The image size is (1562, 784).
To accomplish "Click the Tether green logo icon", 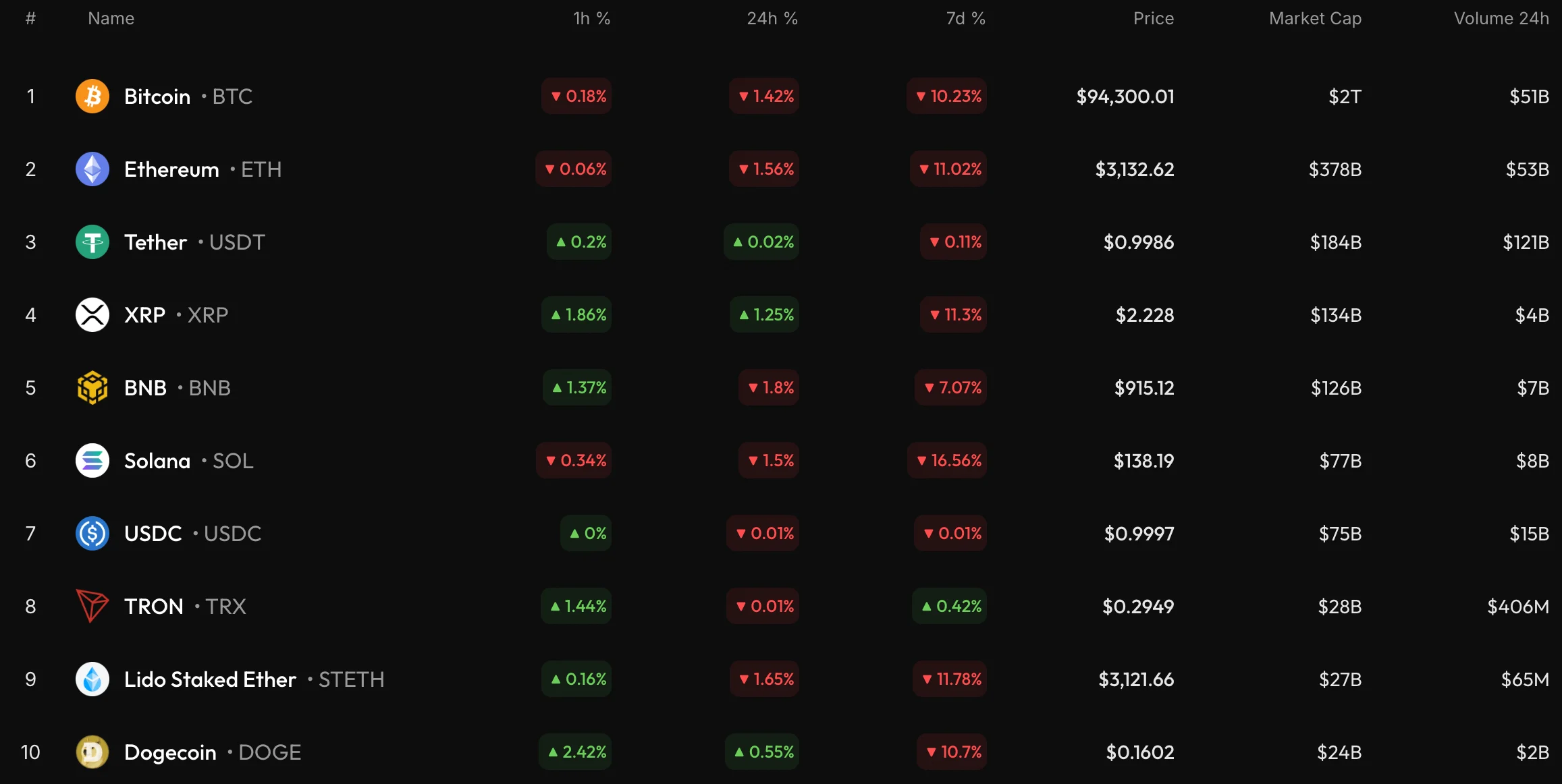I will pyautogui.click(x=92, y=242).
